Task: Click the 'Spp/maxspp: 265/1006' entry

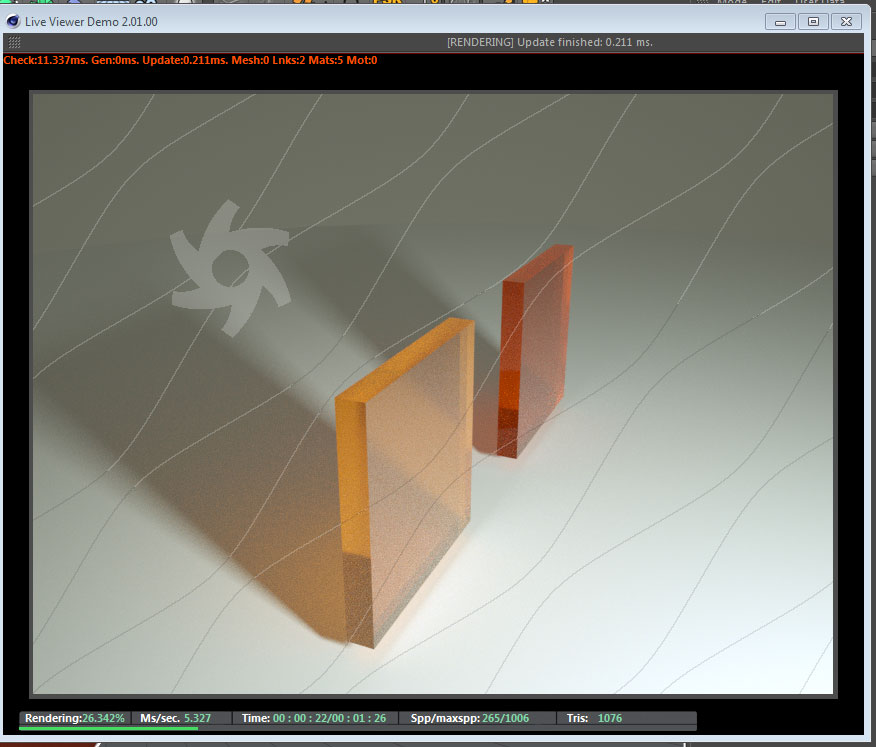Action: point(470,718)
